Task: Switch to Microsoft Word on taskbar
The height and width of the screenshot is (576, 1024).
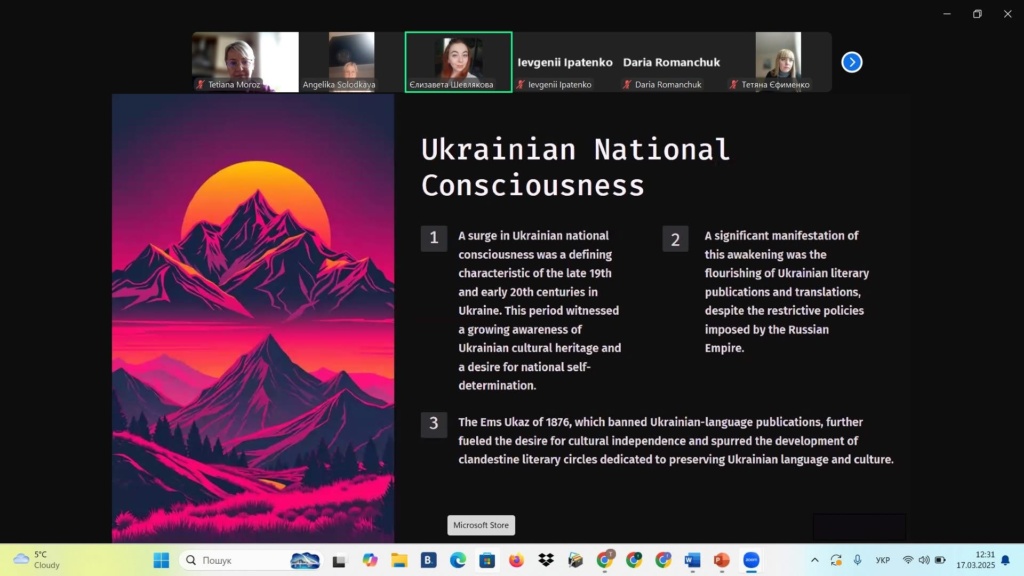Action: (692, 560)
